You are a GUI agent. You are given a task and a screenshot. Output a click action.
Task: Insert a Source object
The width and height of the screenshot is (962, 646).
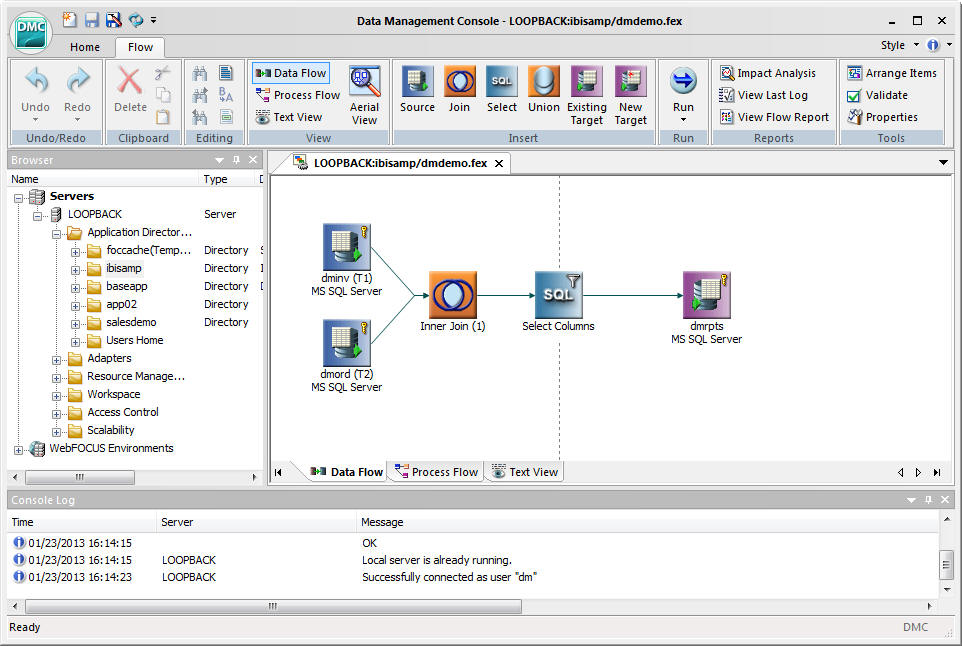(x=417, y=90)
